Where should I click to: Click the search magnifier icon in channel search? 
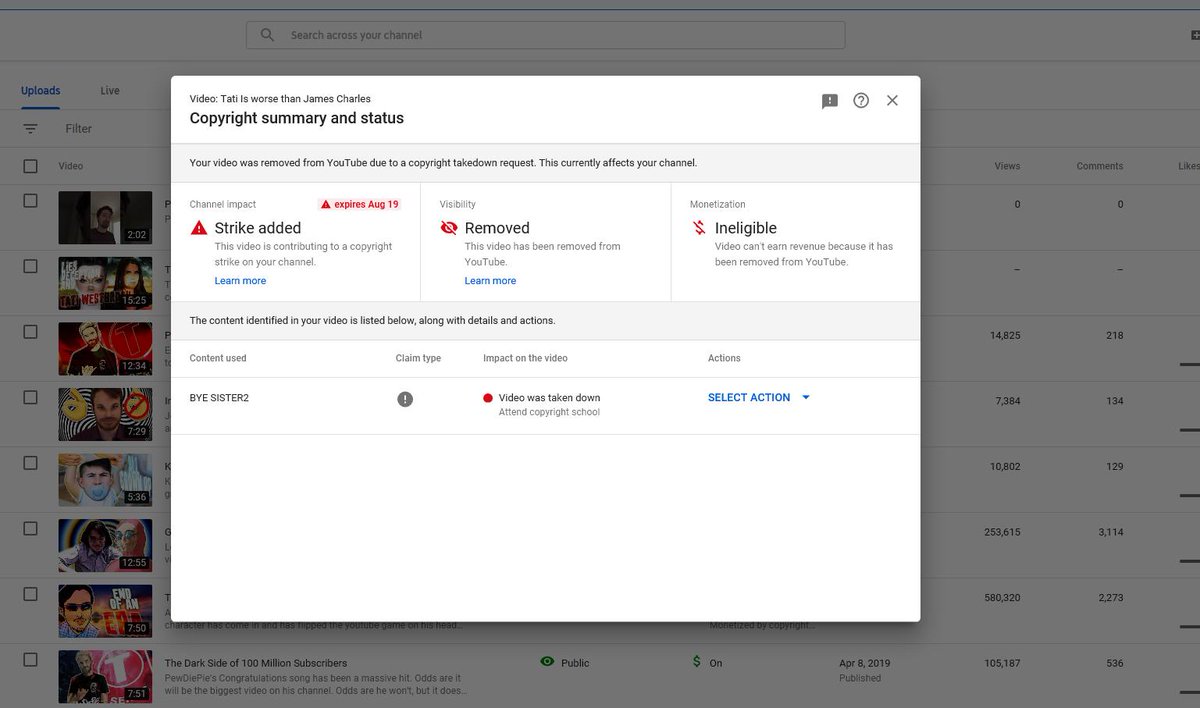pos(267,35)
